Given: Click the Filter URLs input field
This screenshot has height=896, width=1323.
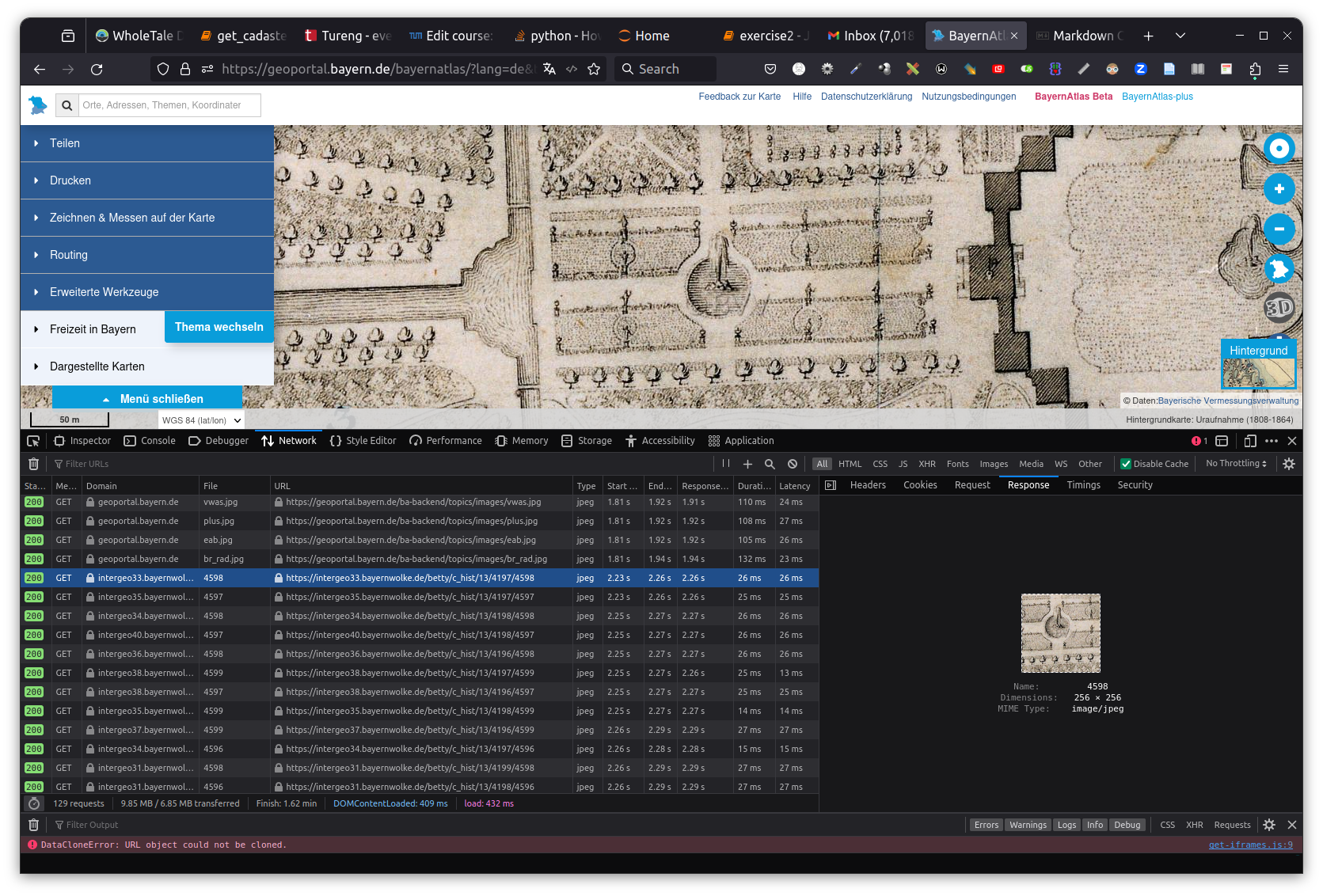Looking at the screenshot, I should 380,464.
